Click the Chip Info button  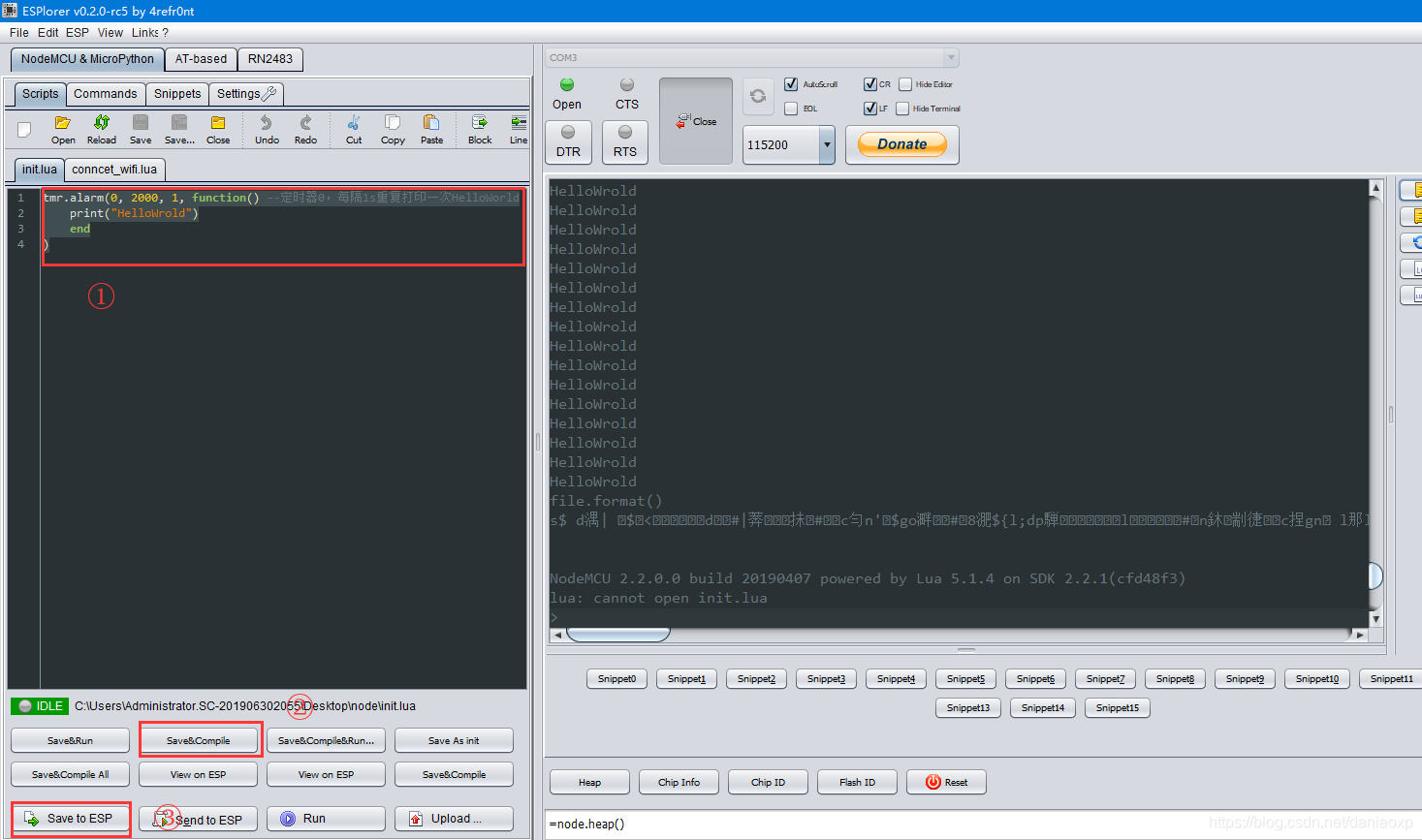click(679, 782)
